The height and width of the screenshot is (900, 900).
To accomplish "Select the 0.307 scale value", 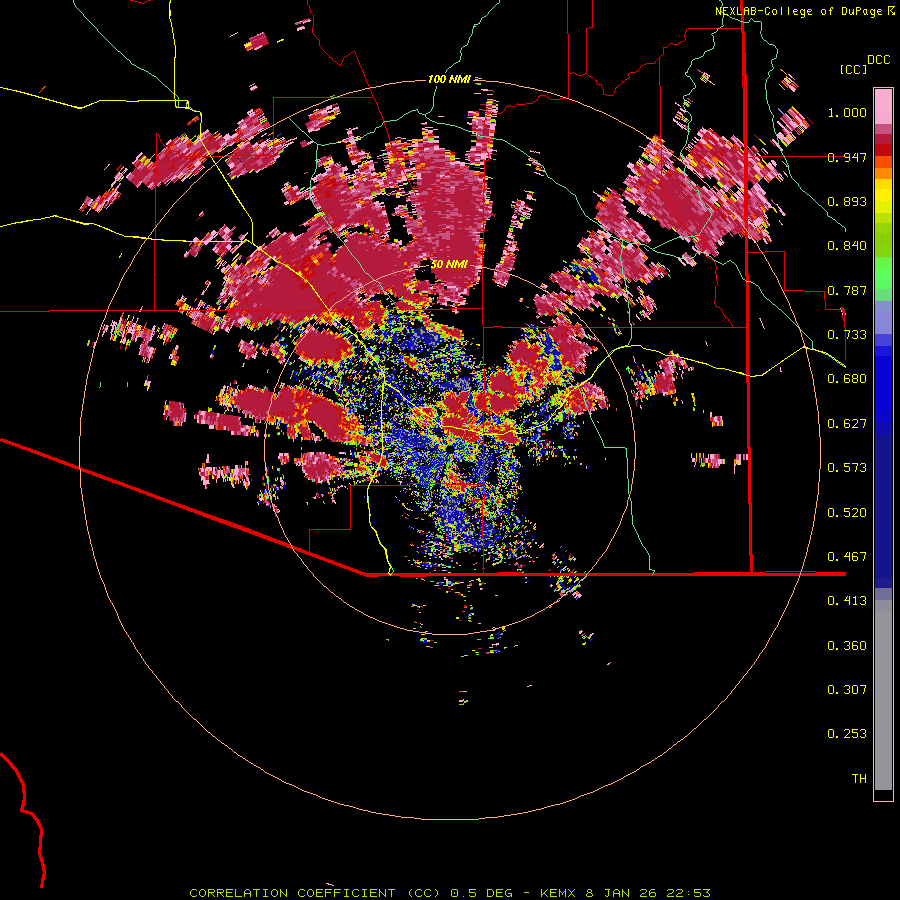I will tap(847, 690).
